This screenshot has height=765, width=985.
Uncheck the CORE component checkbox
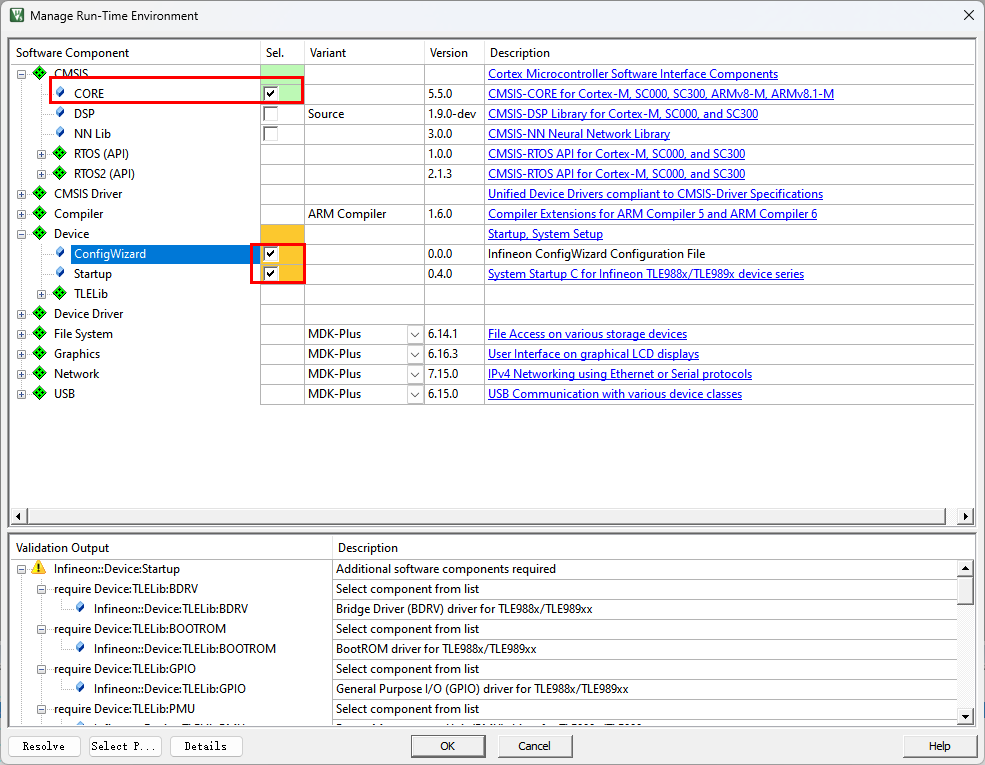pyautogui.click(x=270, y=94)
